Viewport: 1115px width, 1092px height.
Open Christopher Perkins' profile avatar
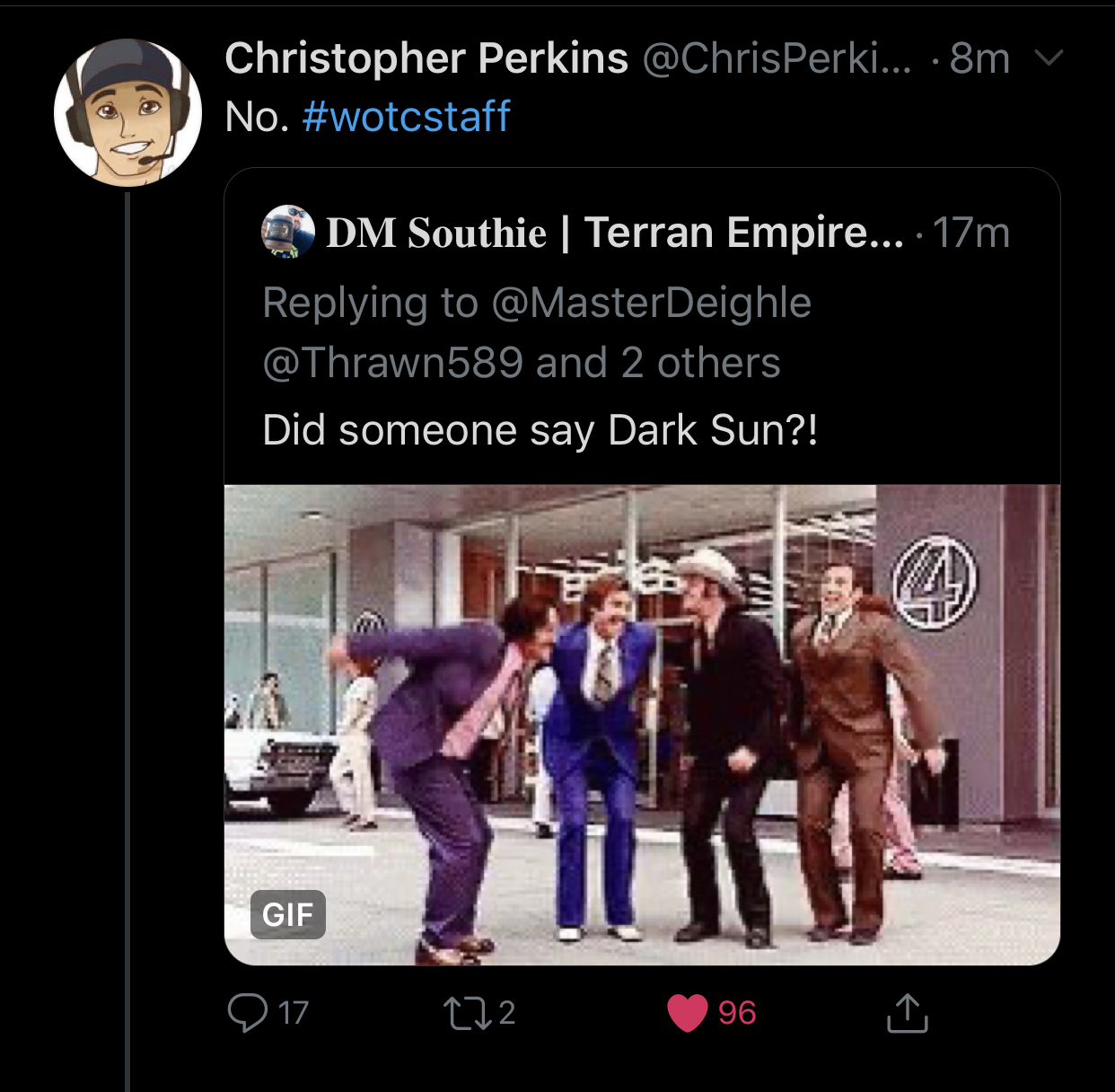click(x=127, y=113)
